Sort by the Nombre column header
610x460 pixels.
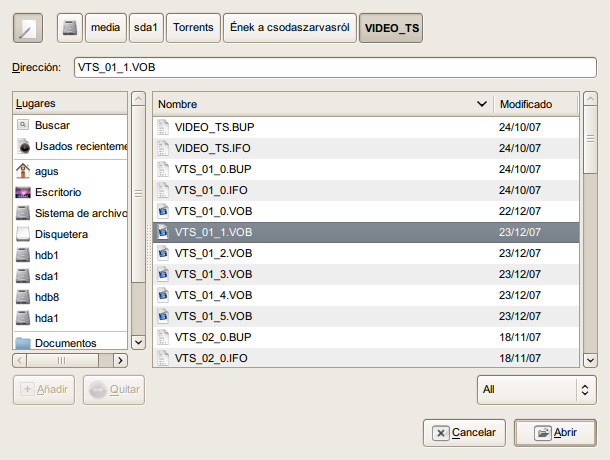[320, 104]
